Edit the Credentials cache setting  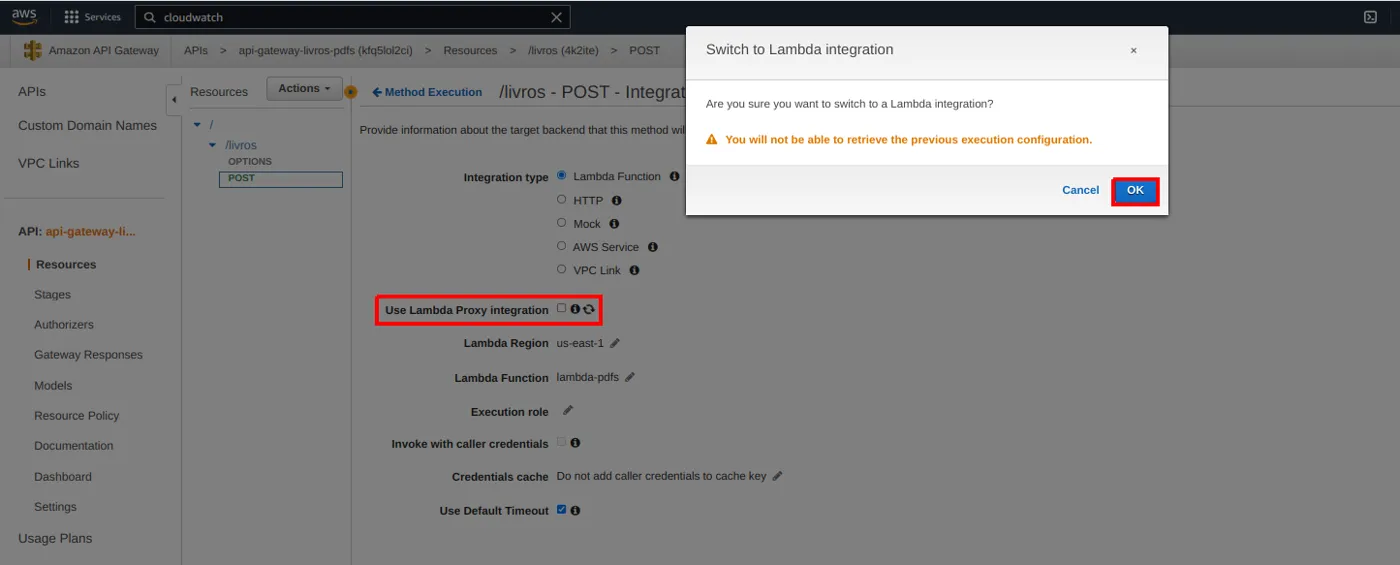(x=777, y=476)
